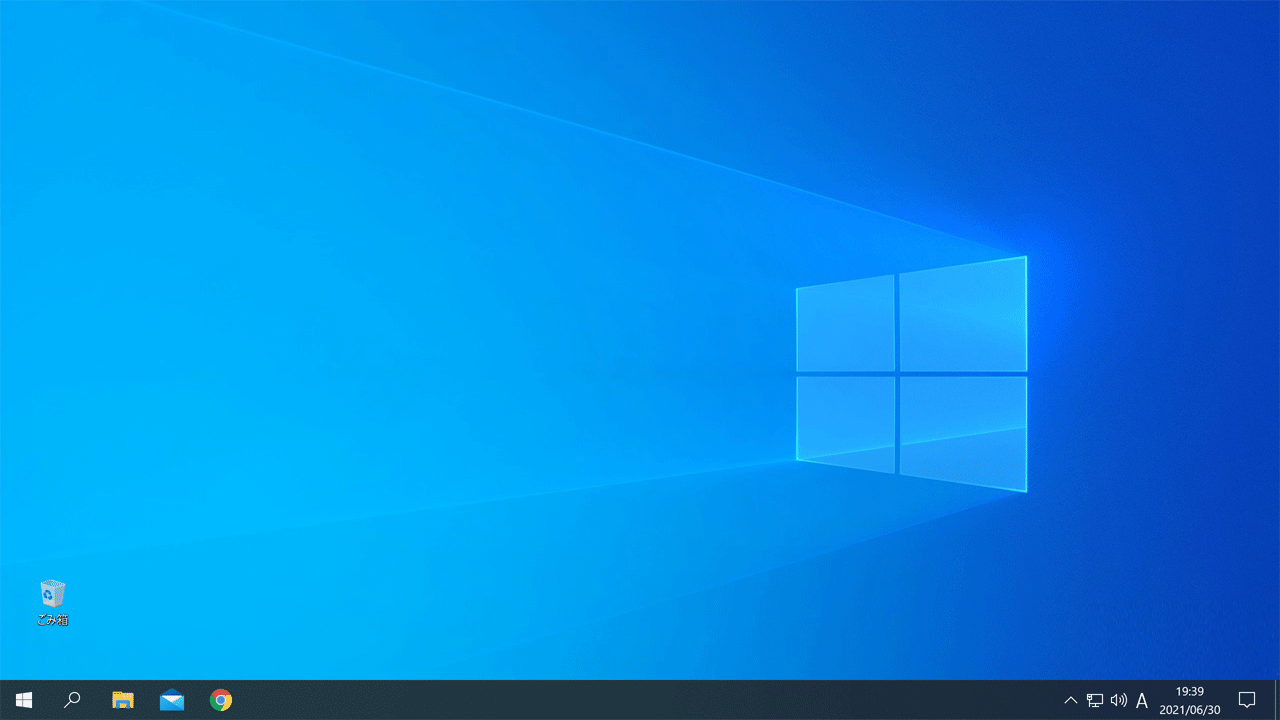Open the Mail app on taskbar
The image size is (1280, 720).
[172, 700]
